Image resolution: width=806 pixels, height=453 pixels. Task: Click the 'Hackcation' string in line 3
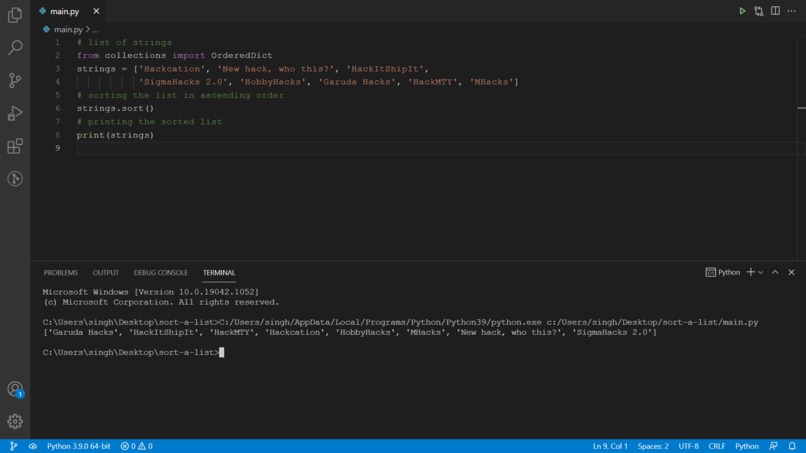[172, 69]
